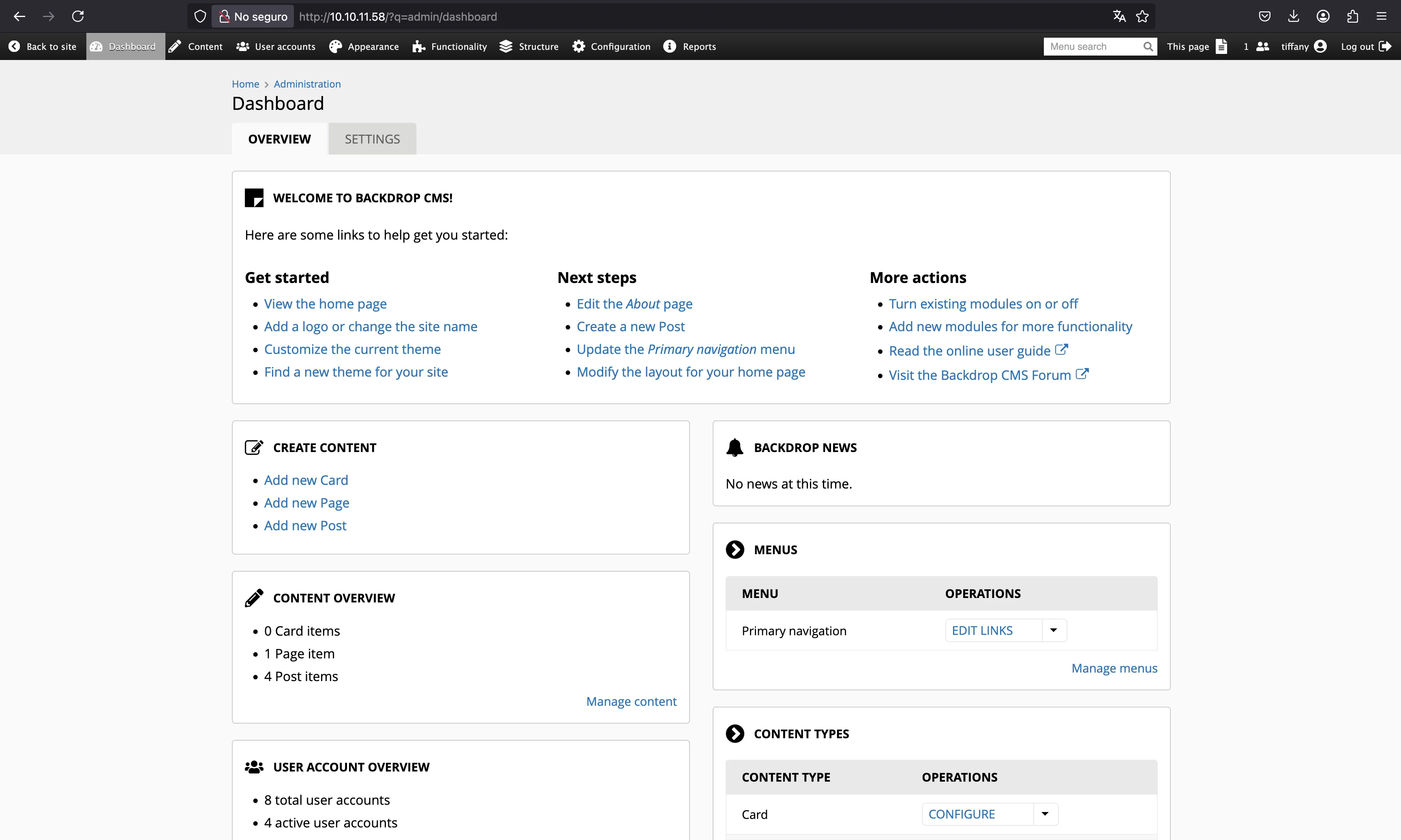
Task: Click the No seguro lock icon
Action: point(224,16)
